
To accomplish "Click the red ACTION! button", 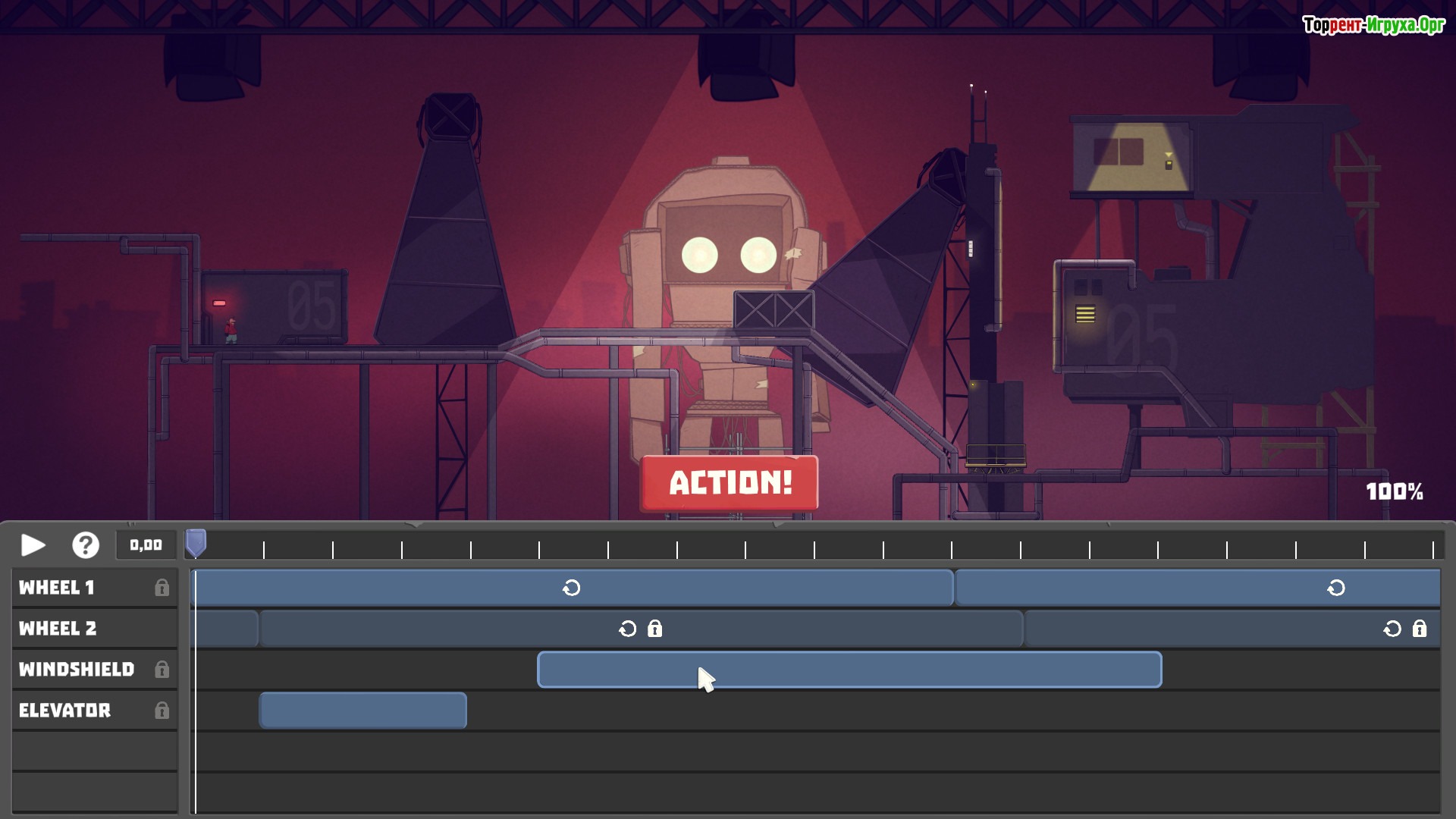I will 730,483.
